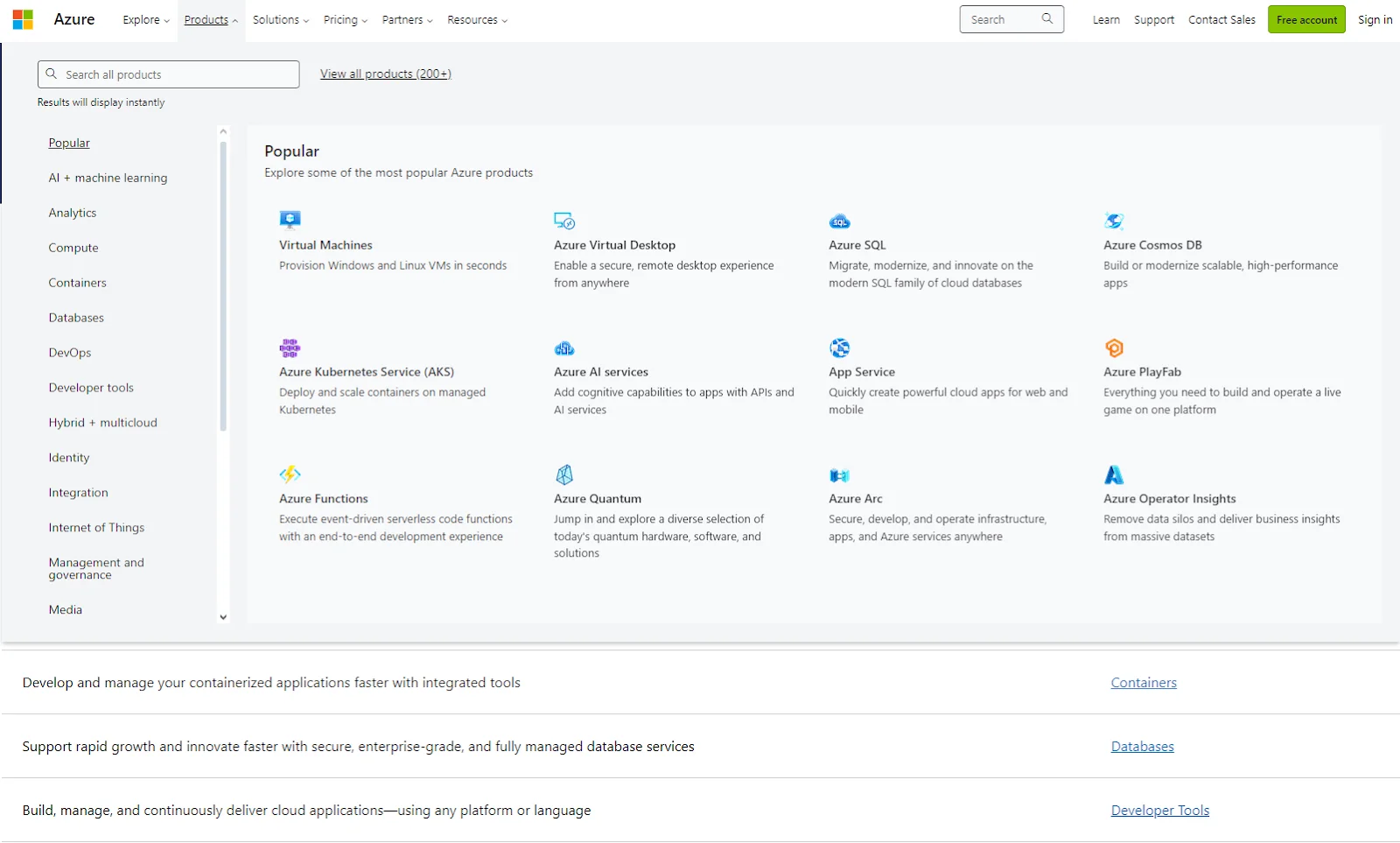Open the Azure AI services title link
Viewport: 1400px width, 843px height.
click(601, 372)
